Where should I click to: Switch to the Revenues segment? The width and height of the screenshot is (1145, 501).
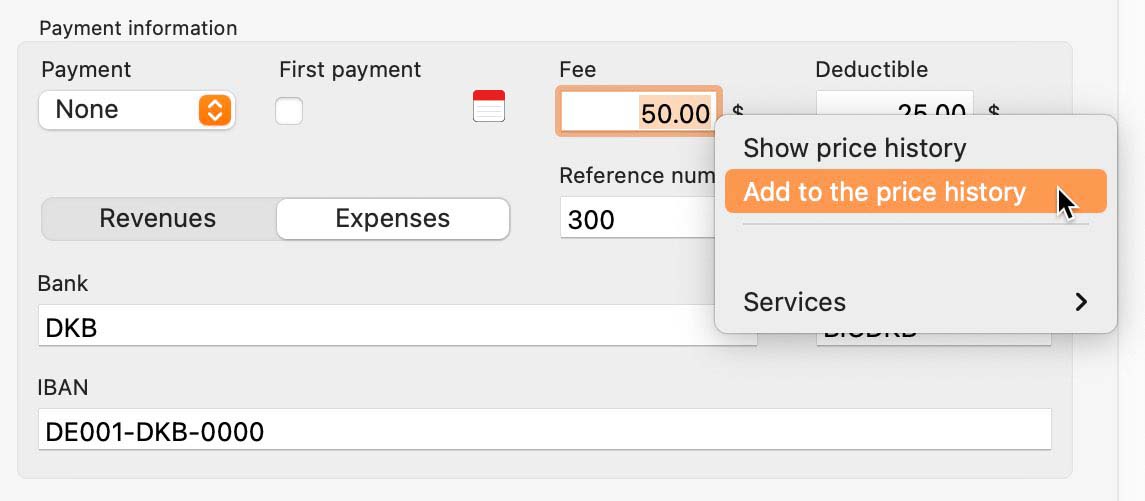(158, 218)
